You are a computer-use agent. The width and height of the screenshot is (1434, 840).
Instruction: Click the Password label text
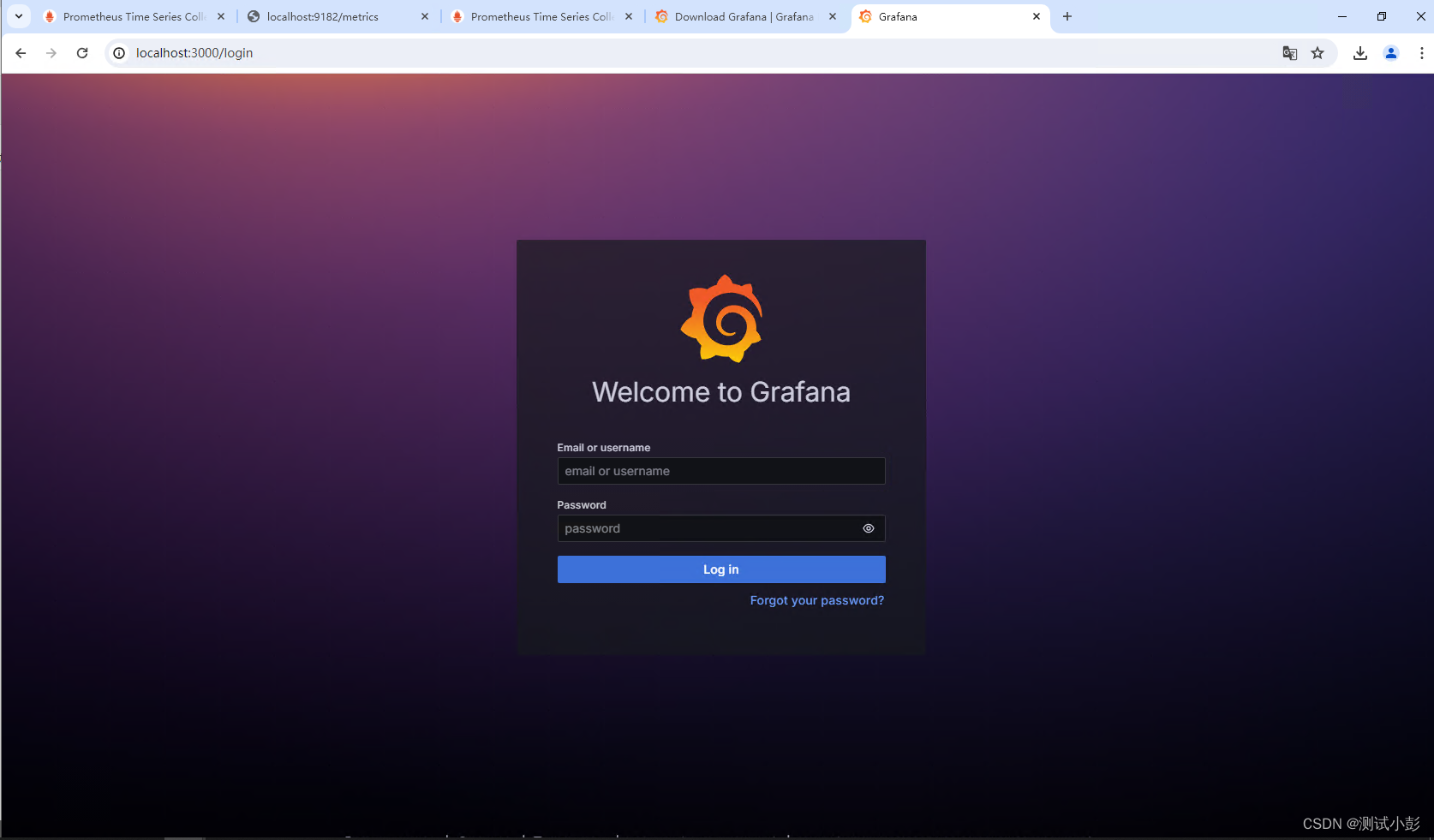(582, 505)
